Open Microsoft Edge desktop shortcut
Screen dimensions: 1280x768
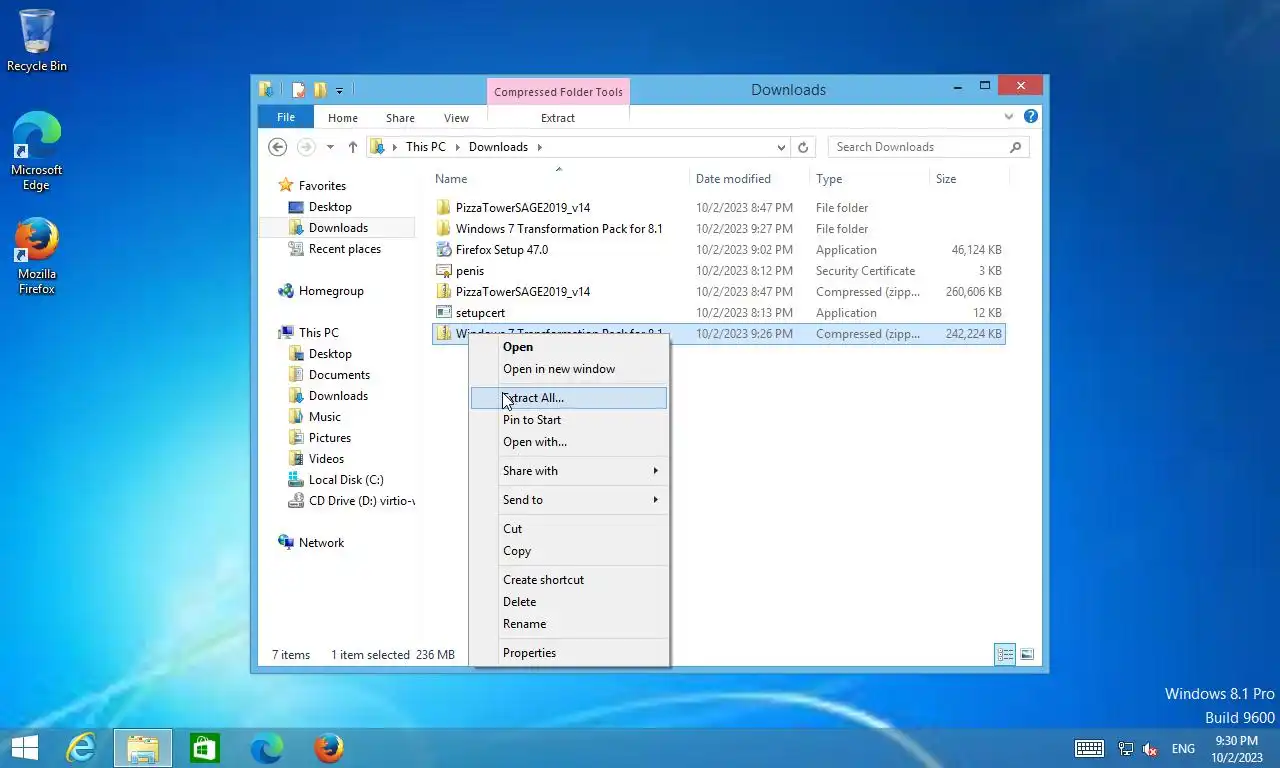[x=37, y=151]
